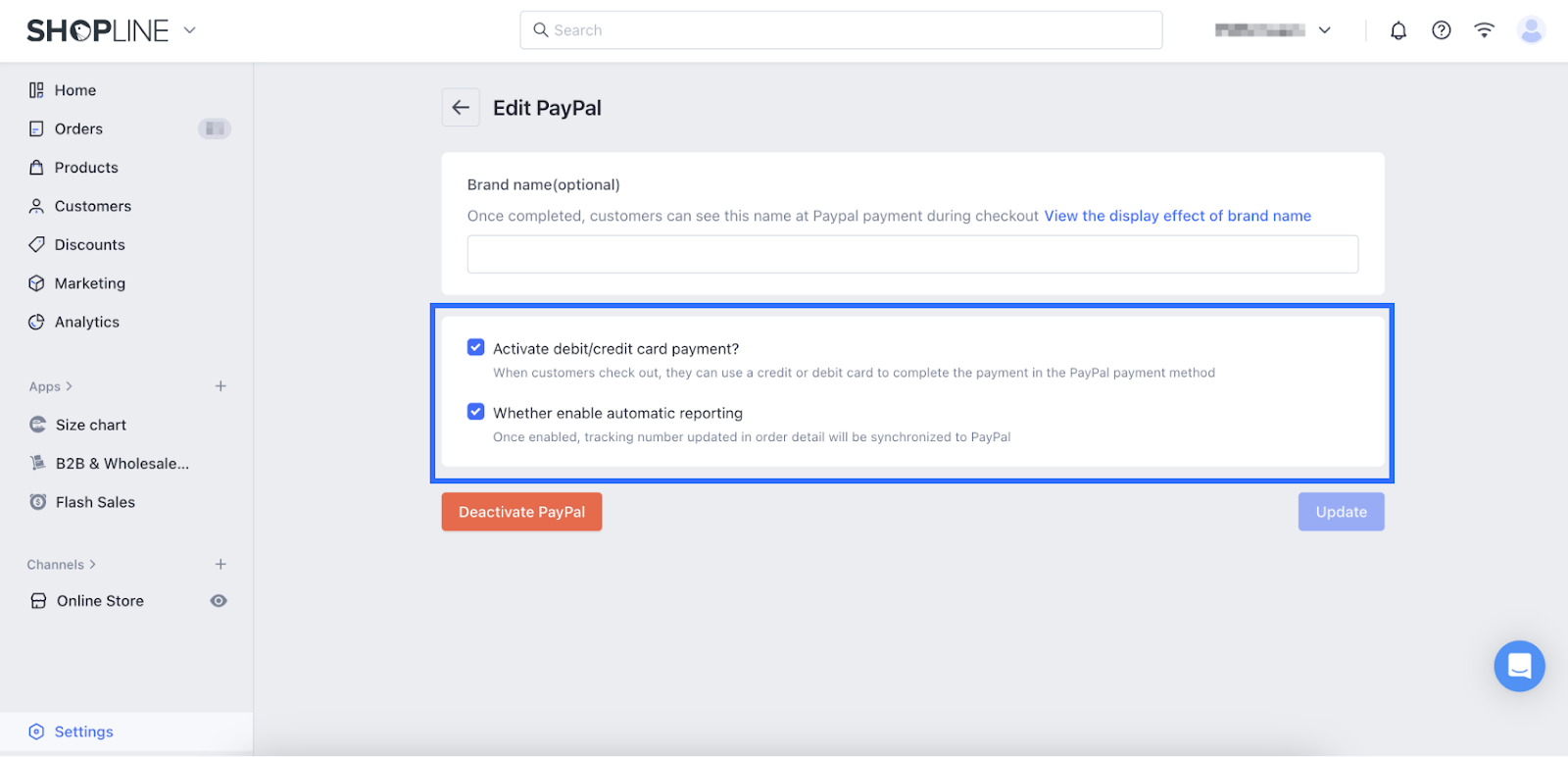The width and height of the screenshot is (1568, 757).
Task: Click the Settings gear icon
Action: tap(36, 732)
